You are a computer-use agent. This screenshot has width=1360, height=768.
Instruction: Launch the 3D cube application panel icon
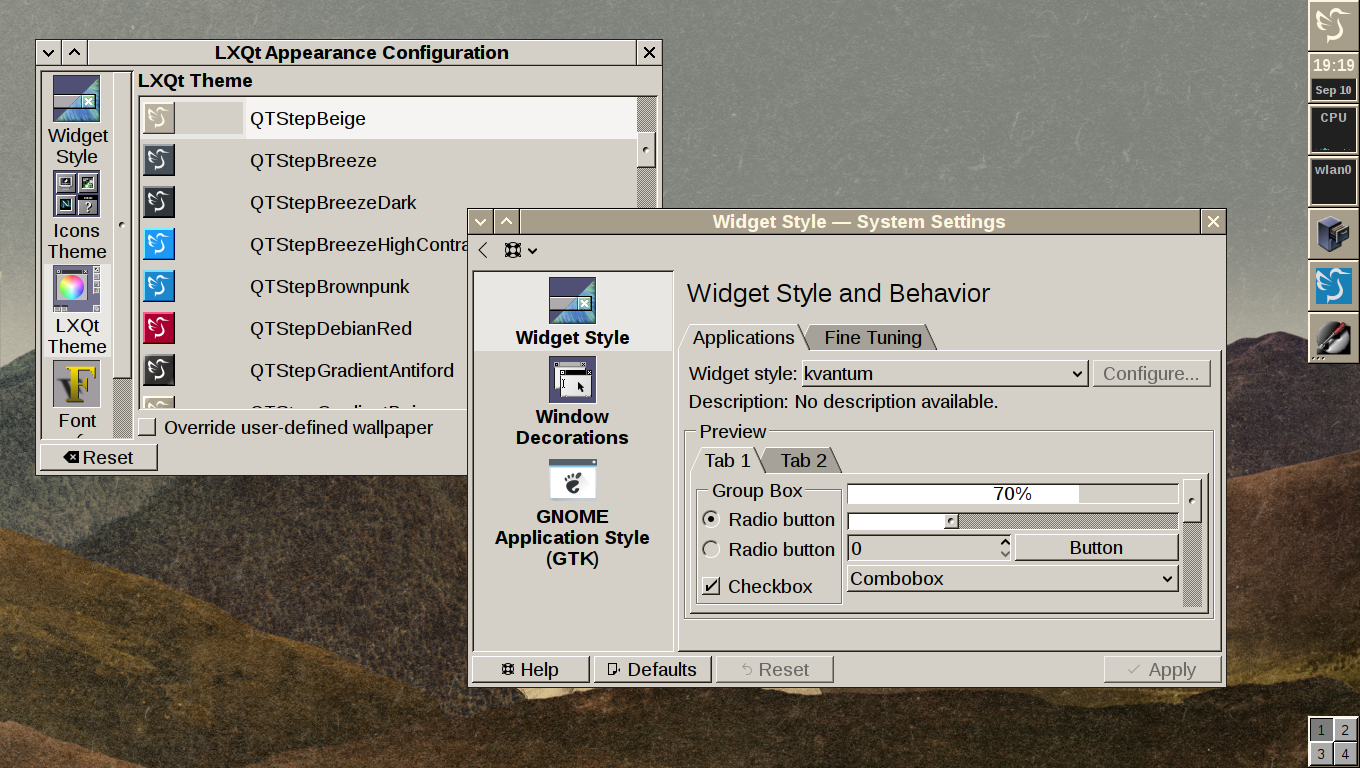click(1333, 234)
